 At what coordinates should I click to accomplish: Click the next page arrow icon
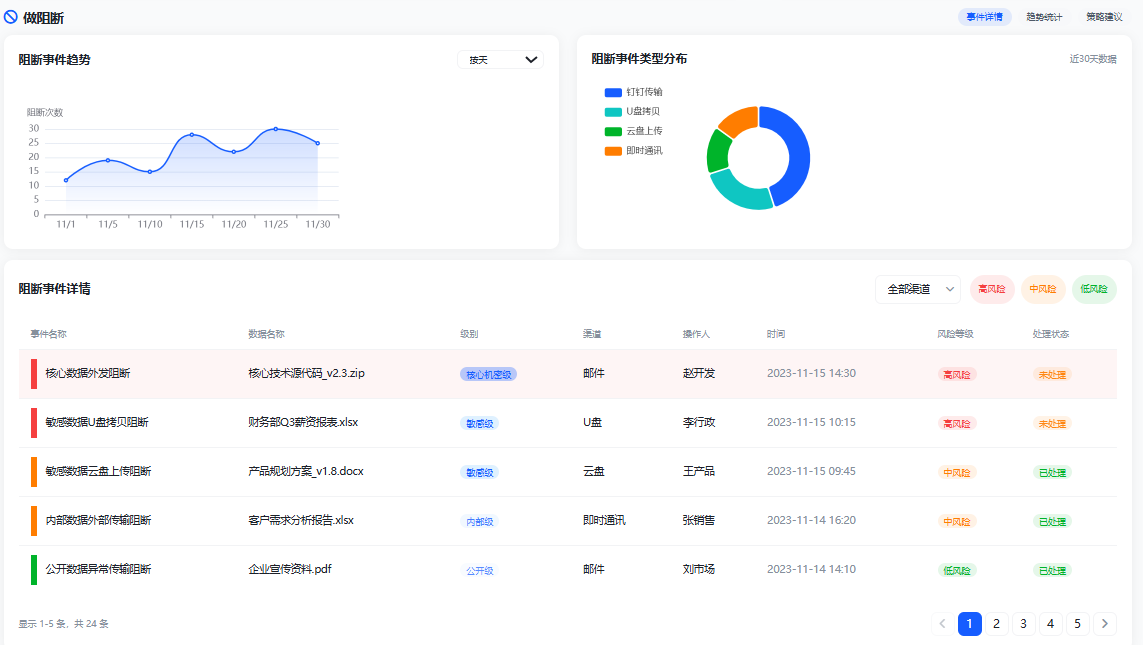(1104, 623)
